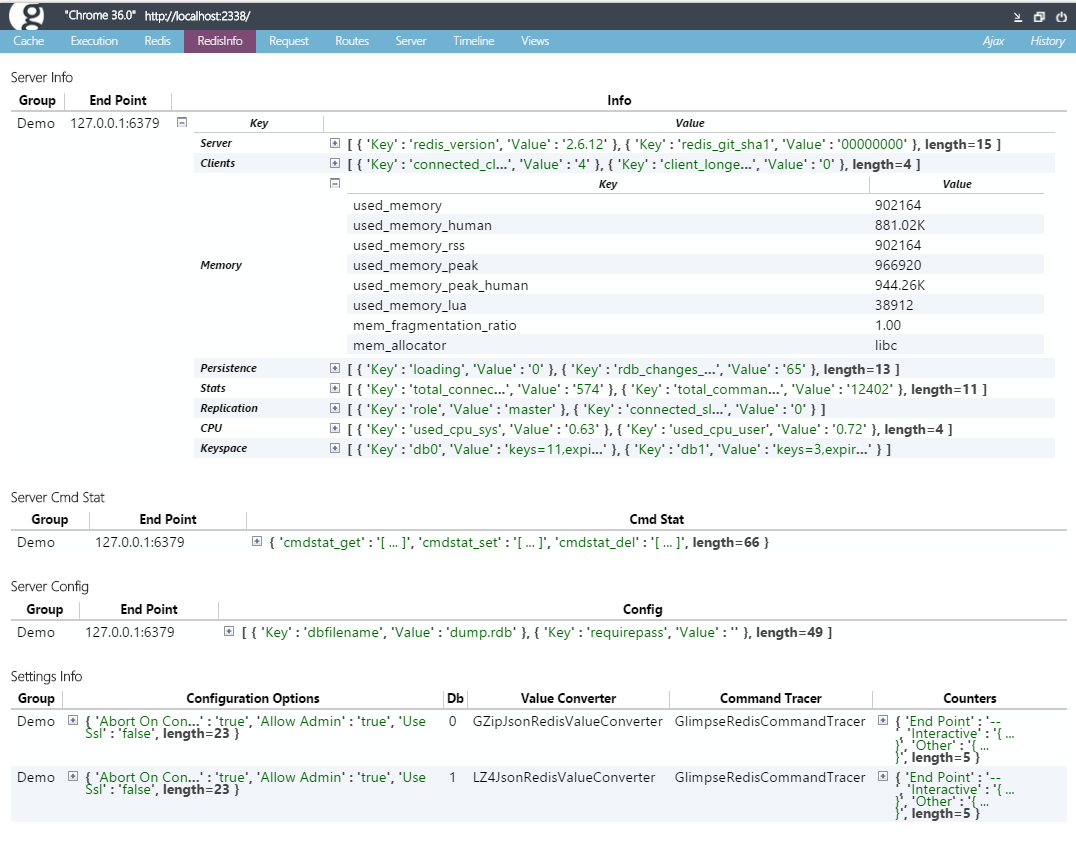The height and width of the screenshot is (846, 1076).
Task: Expand Counters for GZipJsonRedisValueConverter row
Action: point(883,720)
